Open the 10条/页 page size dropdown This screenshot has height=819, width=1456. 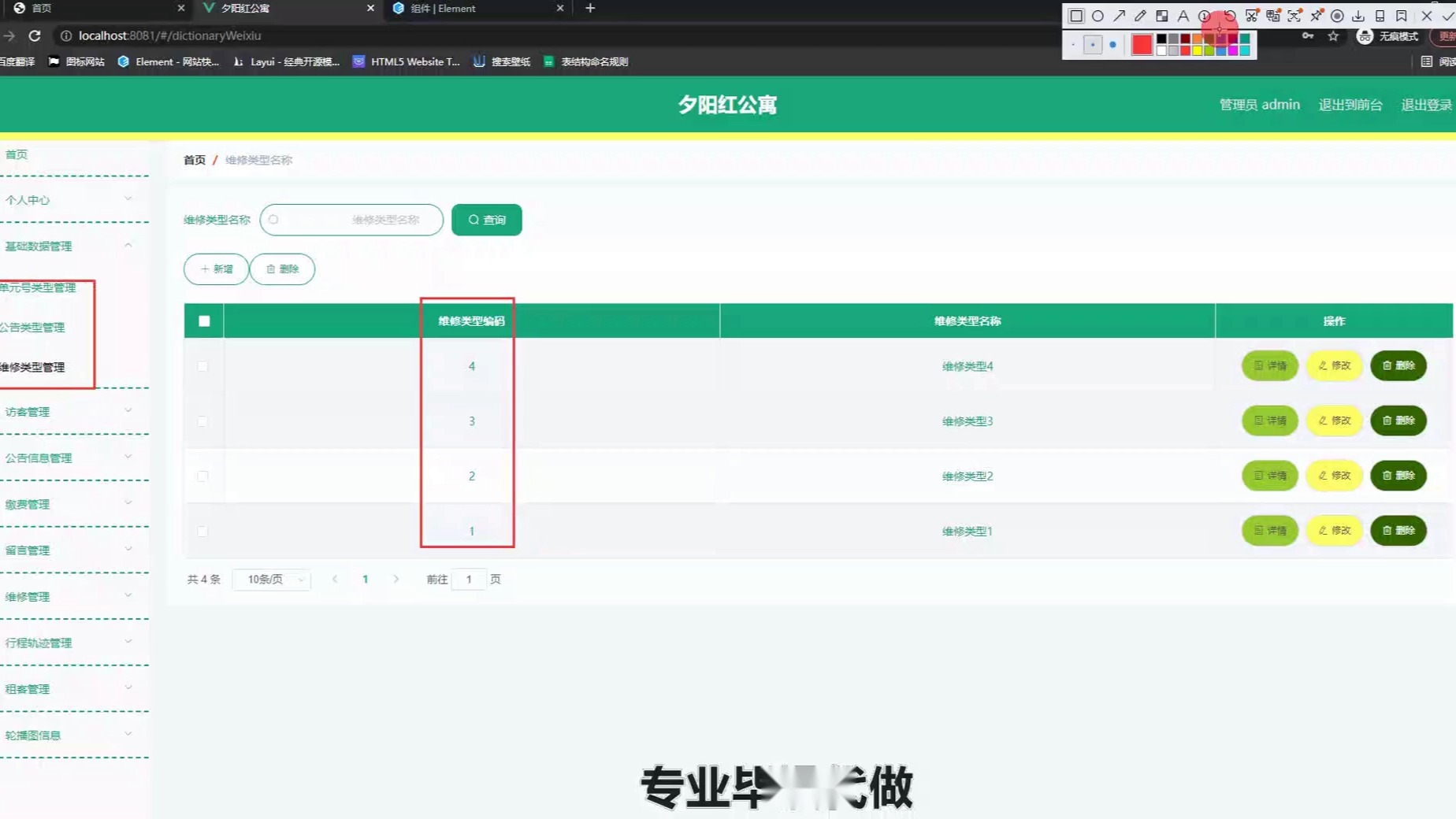[272, 580]
